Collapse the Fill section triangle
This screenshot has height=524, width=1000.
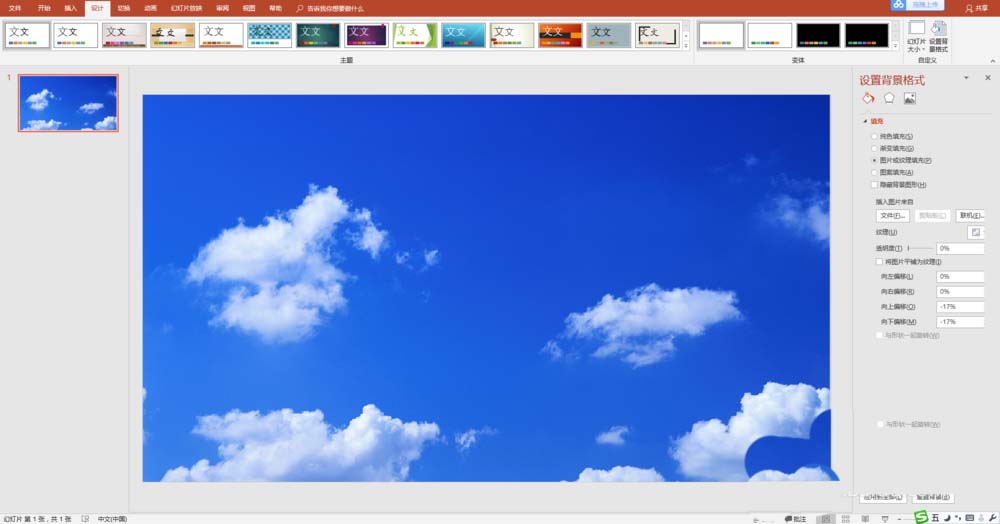(865, 121)
